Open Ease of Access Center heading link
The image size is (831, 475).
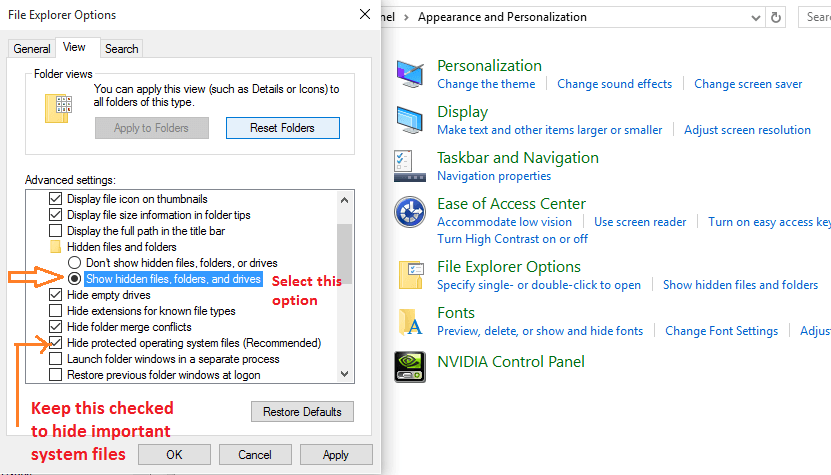(x=511, y=204)
